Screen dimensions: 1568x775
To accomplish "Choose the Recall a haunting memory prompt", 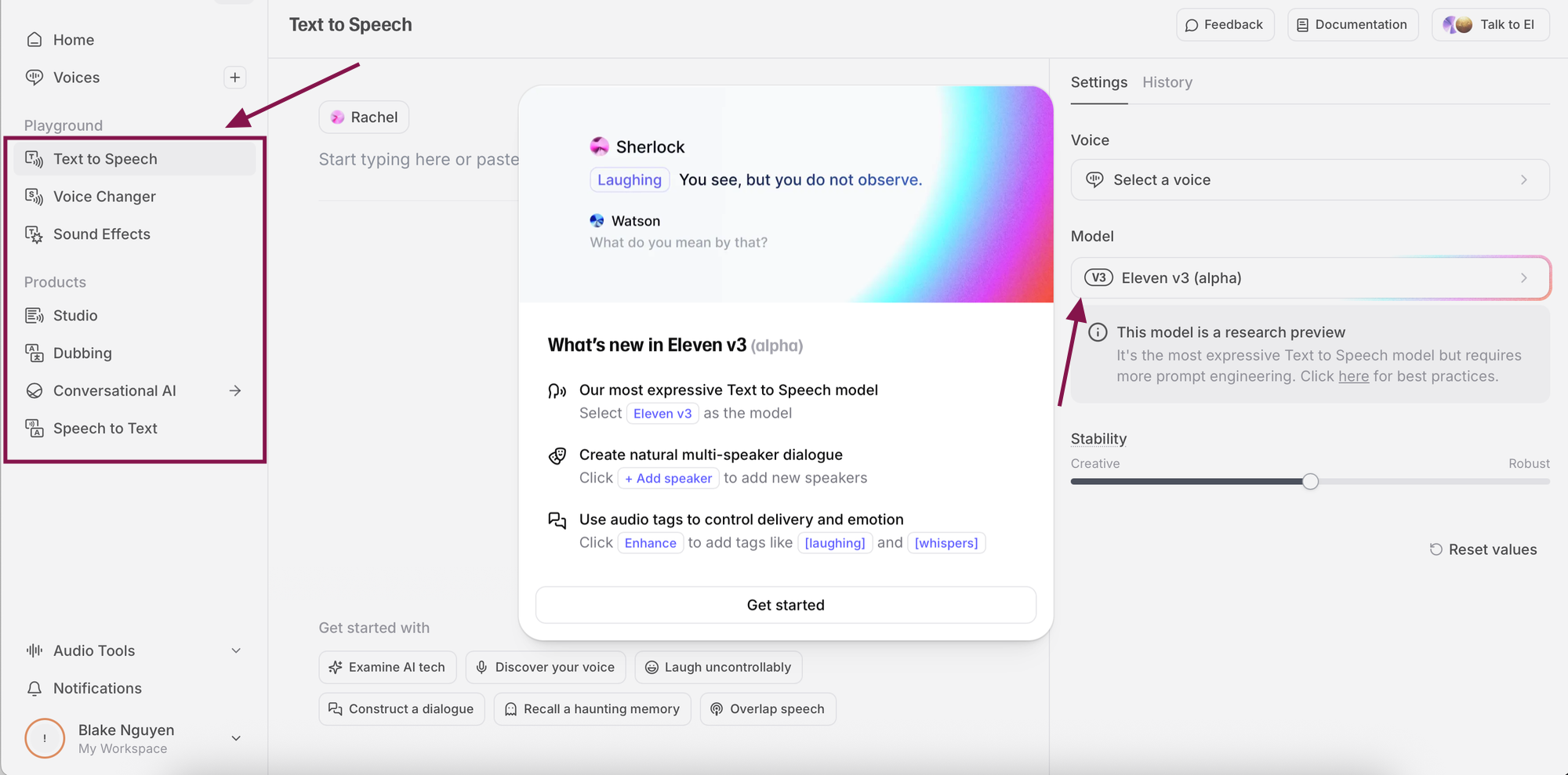I will [x=592, y=709].
